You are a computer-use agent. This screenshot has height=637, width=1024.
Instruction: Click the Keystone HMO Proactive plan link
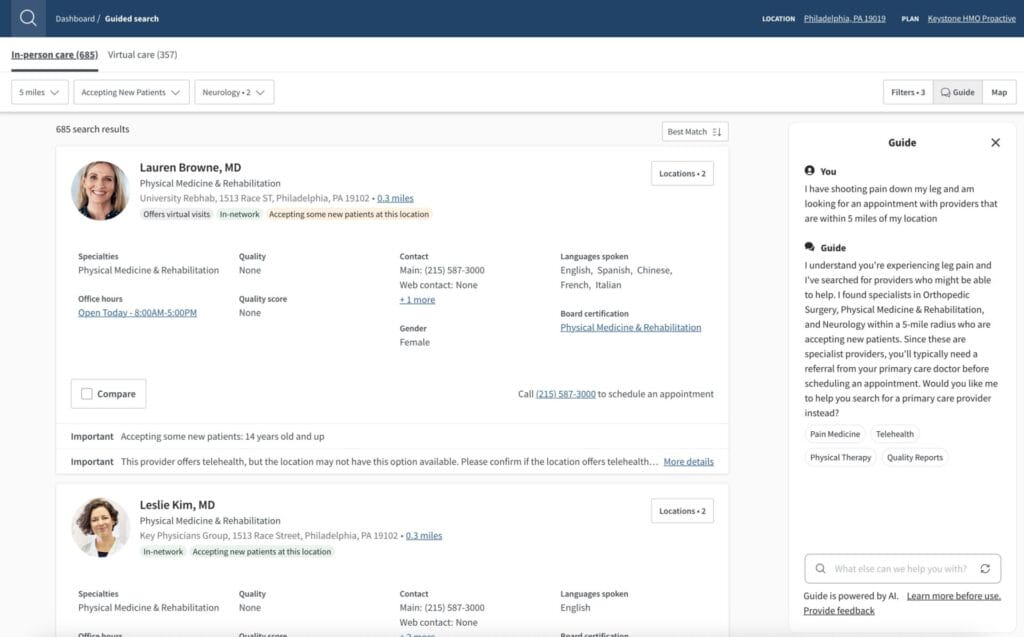tap(971, 19)
